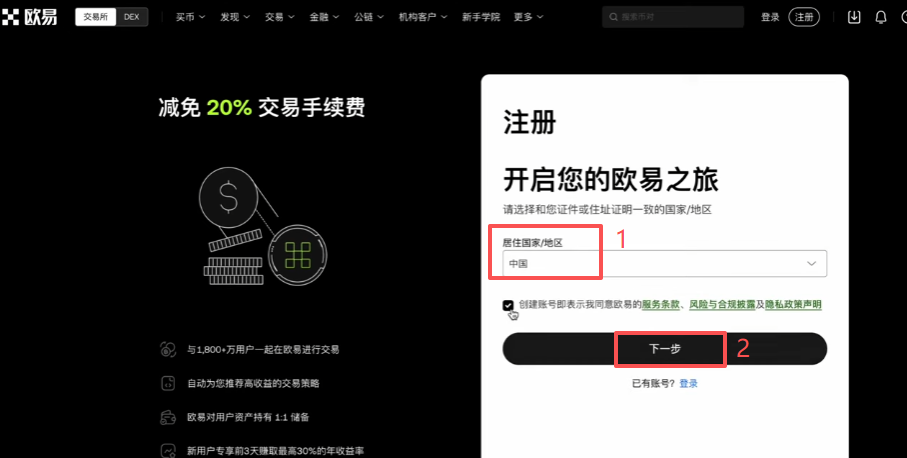
Task: Switch to 交易所 tab
Action: [95, 17]
